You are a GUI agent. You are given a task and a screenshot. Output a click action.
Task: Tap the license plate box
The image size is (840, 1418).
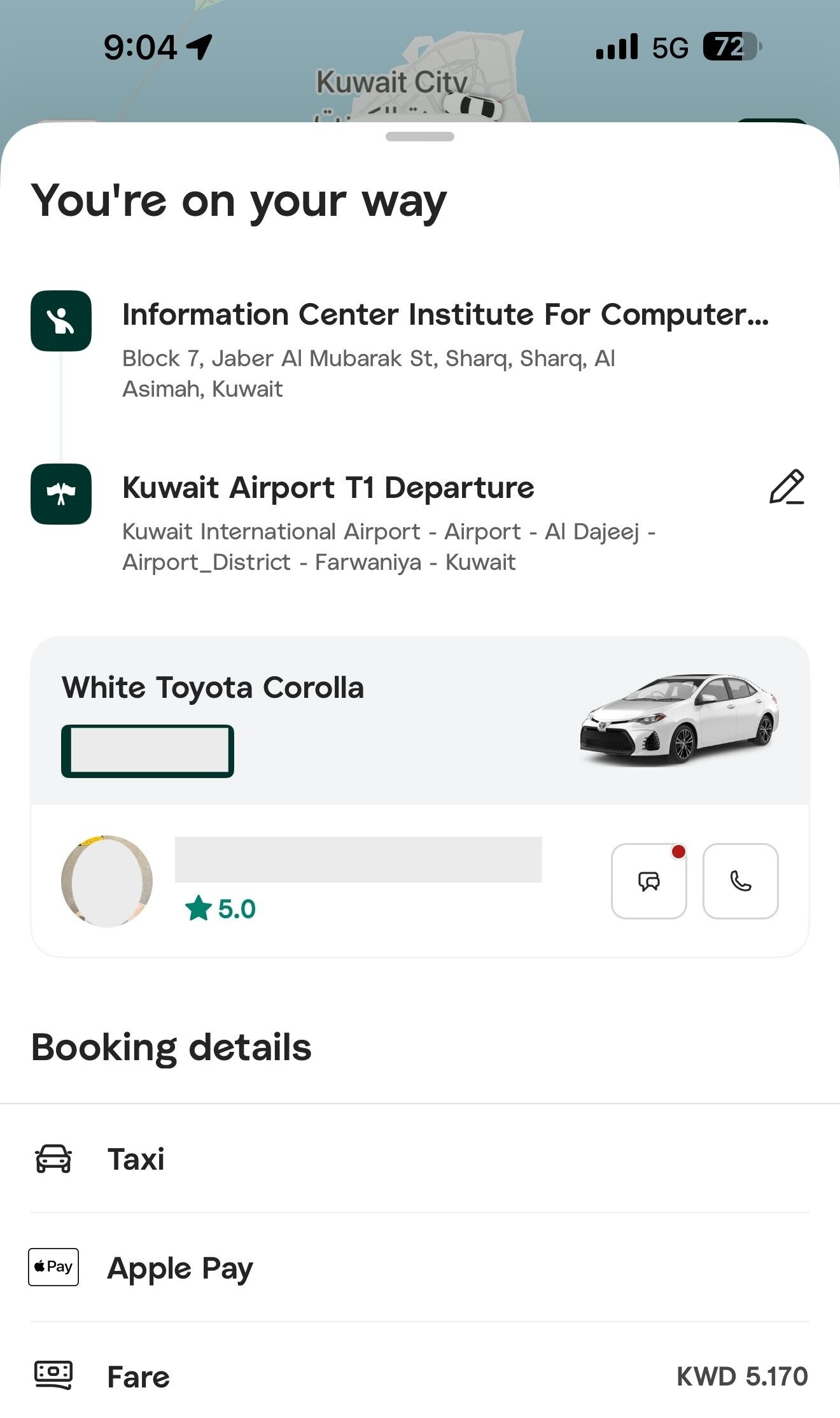coord(148,751)
